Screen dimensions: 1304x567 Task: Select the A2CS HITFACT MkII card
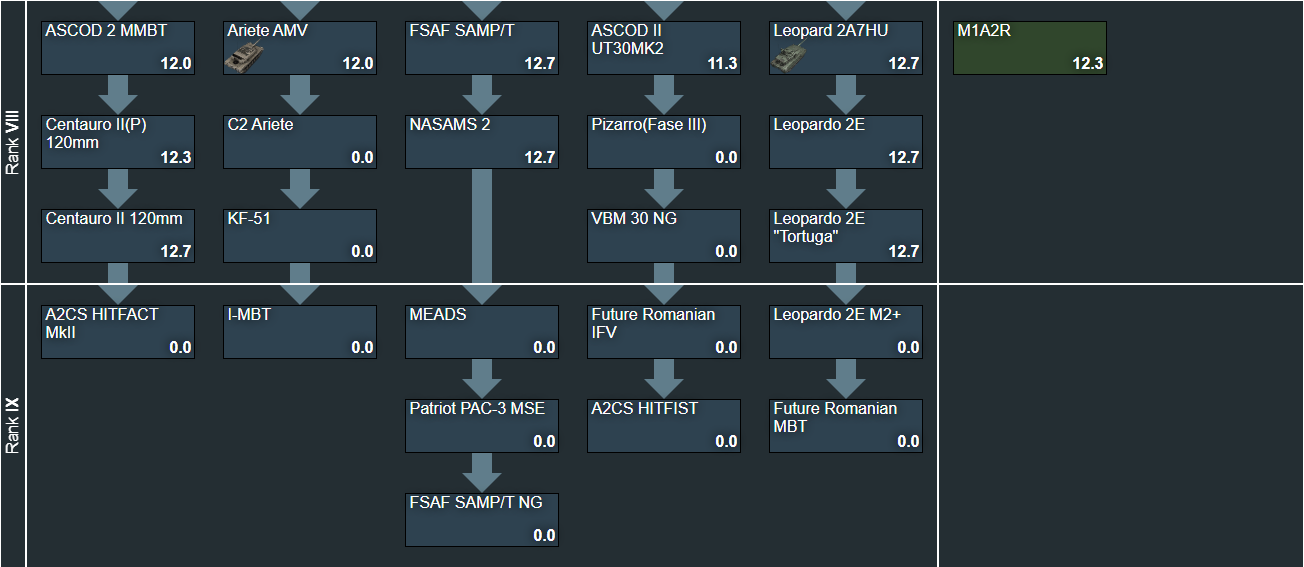pyautogui.click(x=118, y=332)
